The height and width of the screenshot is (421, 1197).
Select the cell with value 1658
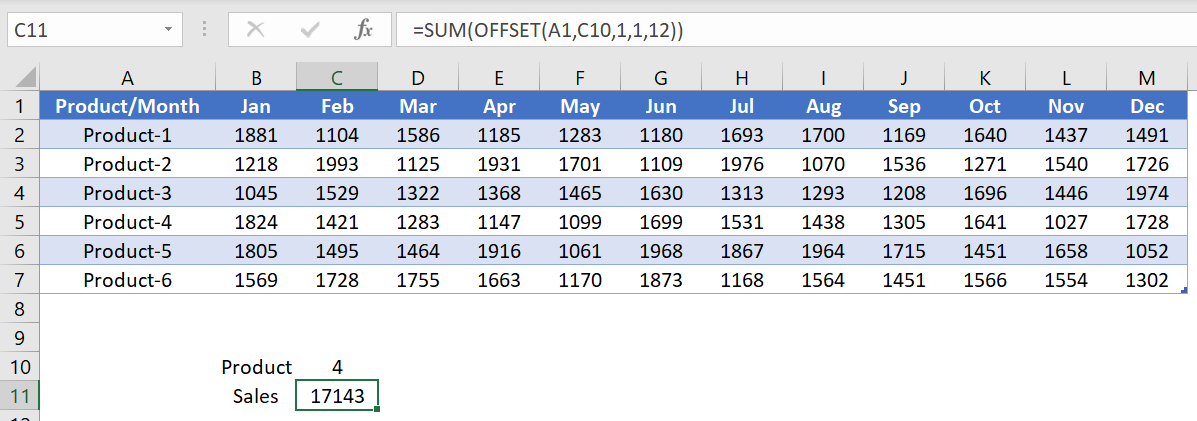tap(1066, 251)
